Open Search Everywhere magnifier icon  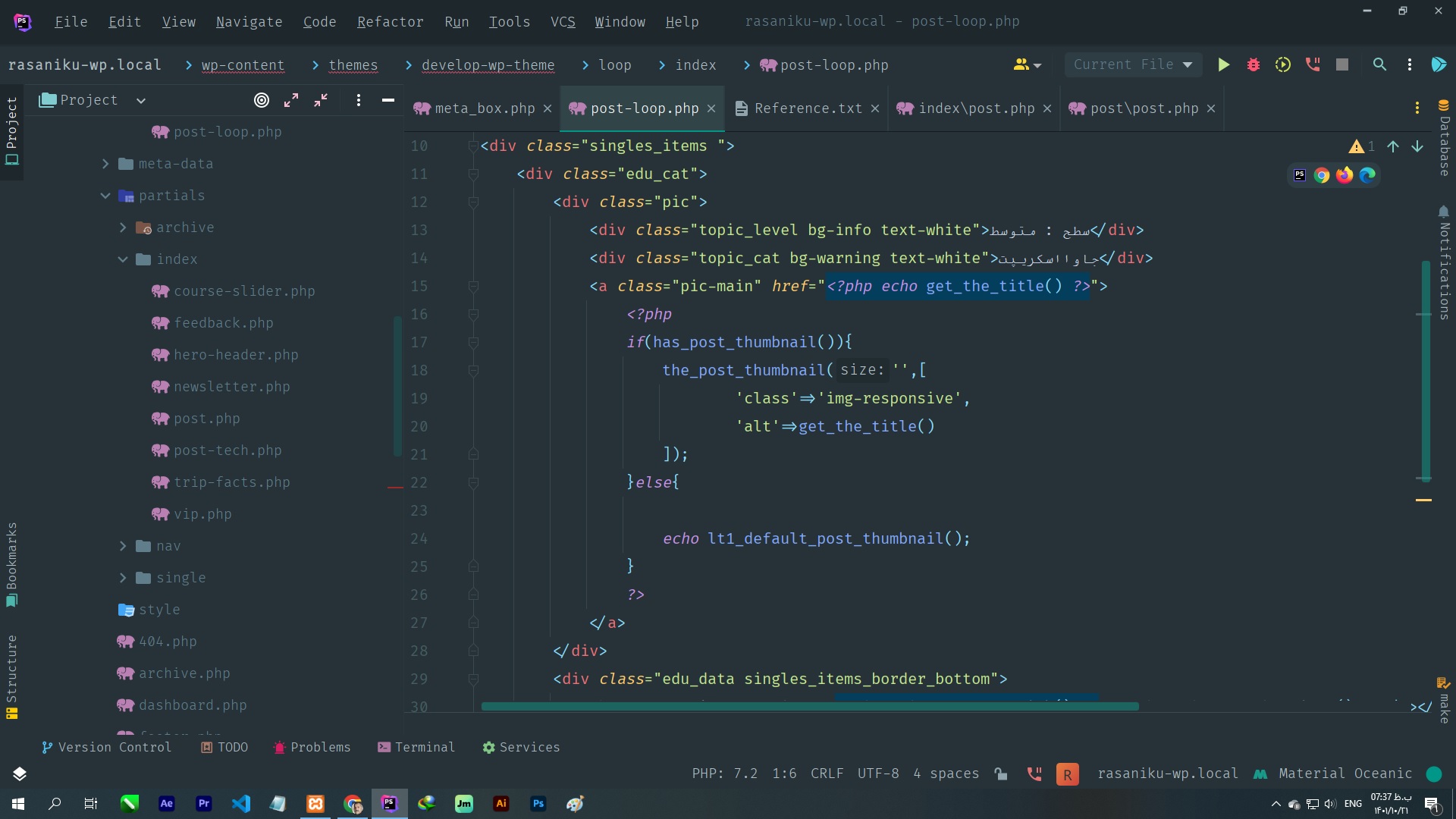coord(1379,65)
